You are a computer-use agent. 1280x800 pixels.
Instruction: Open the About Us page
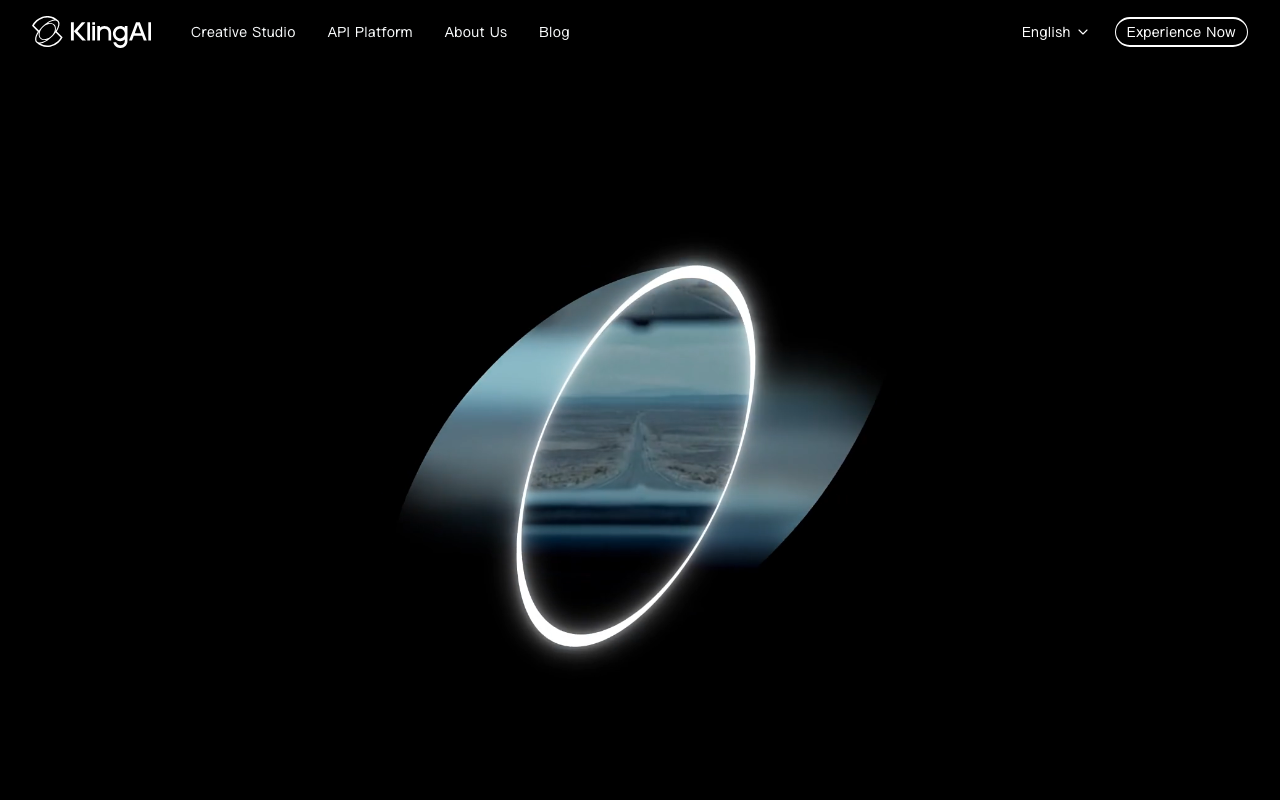(475, 32)
